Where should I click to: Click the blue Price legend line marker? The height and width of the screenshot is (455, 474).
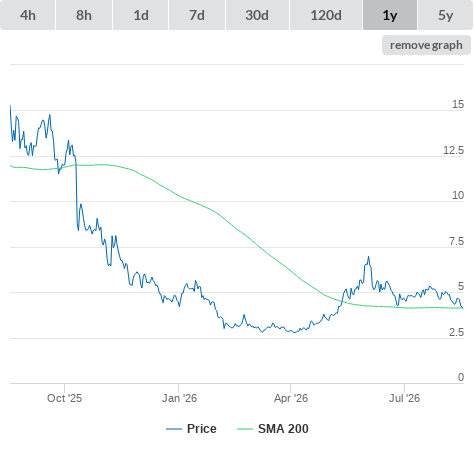174,429
